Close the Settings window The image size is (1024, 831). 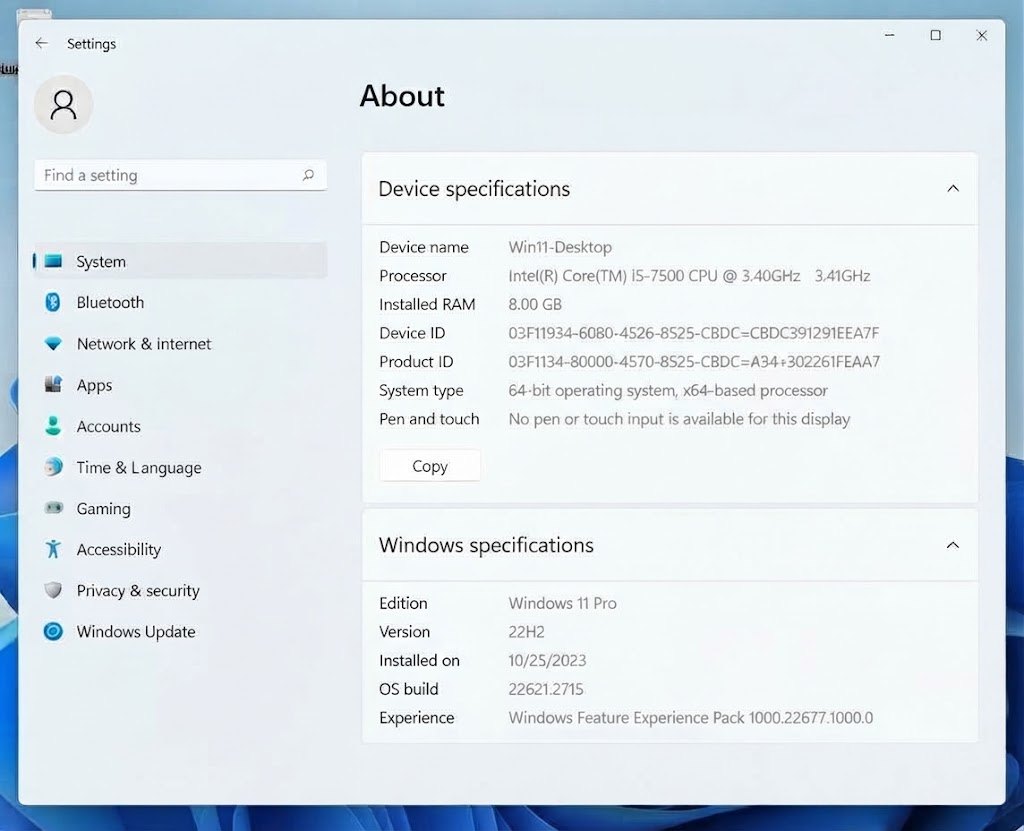(982, 35)
